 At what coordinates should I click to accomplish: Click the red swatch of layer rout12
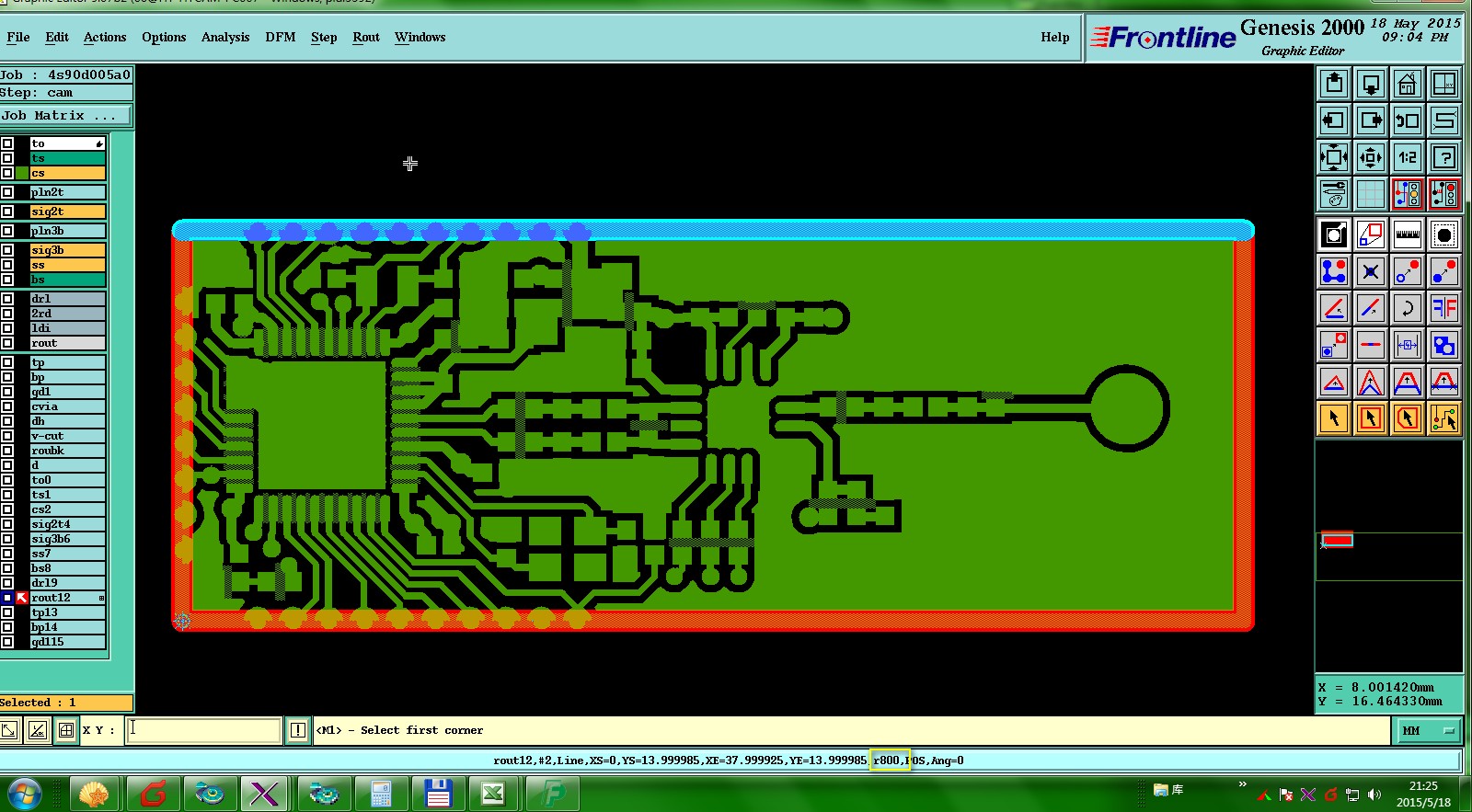coord(22,598)
